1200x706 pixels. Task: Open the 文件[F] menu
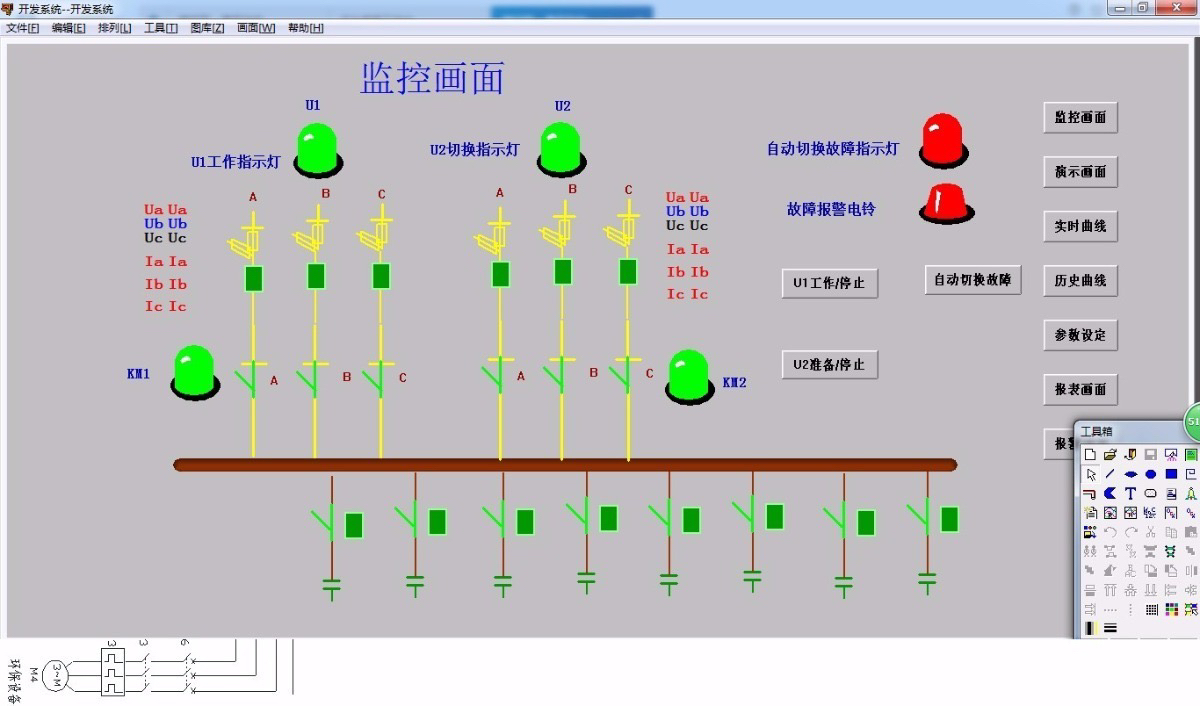click(23, 28)
